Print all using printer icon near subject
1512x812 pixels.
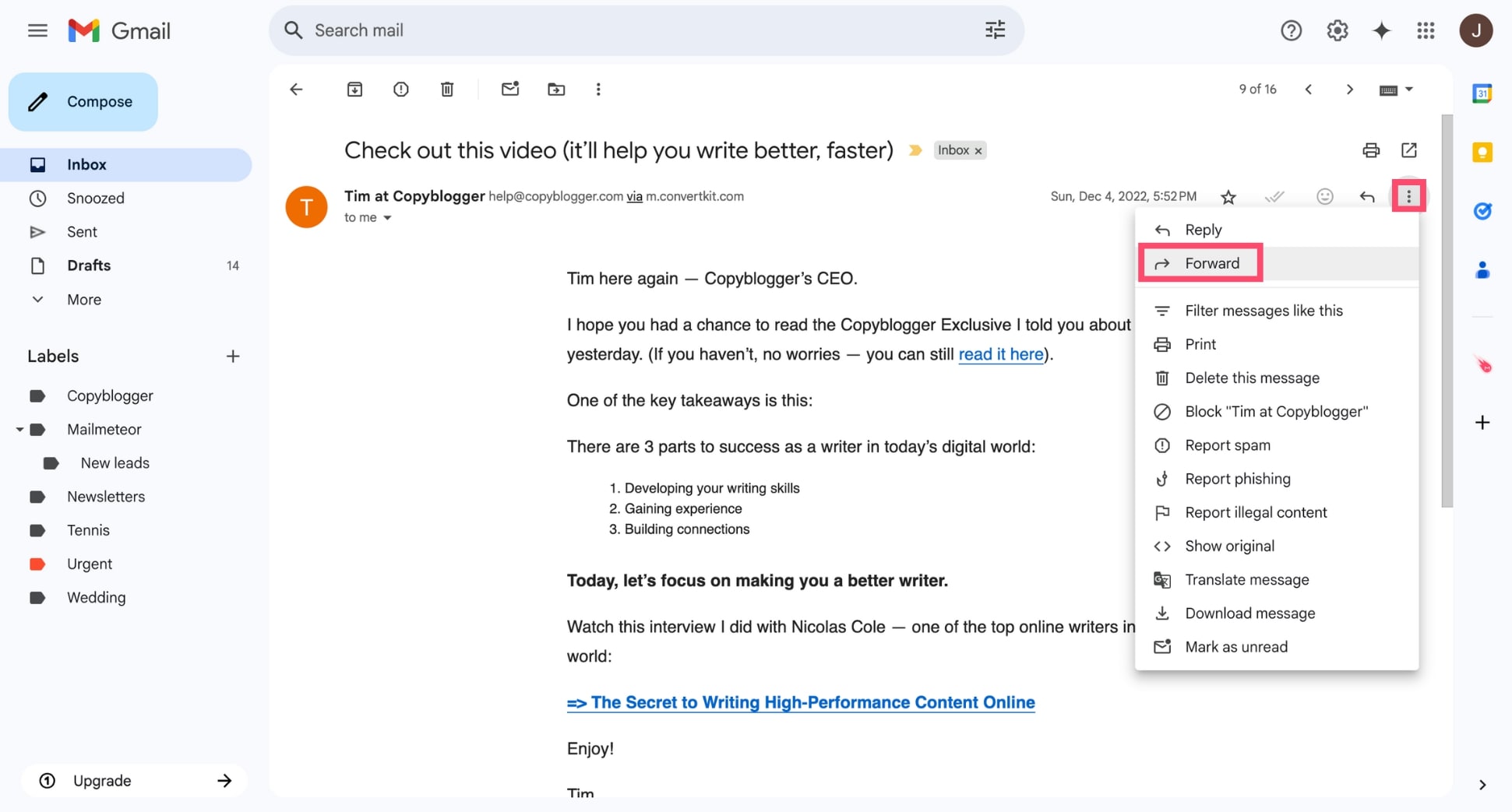pyautogui.click(x=1371, y=150)
